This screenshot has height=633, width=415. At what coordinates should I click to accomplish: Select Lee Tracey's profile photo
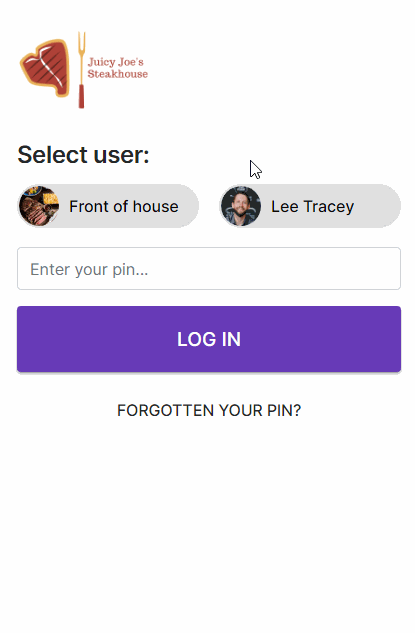pyautogui.click(x=241, y=206)
